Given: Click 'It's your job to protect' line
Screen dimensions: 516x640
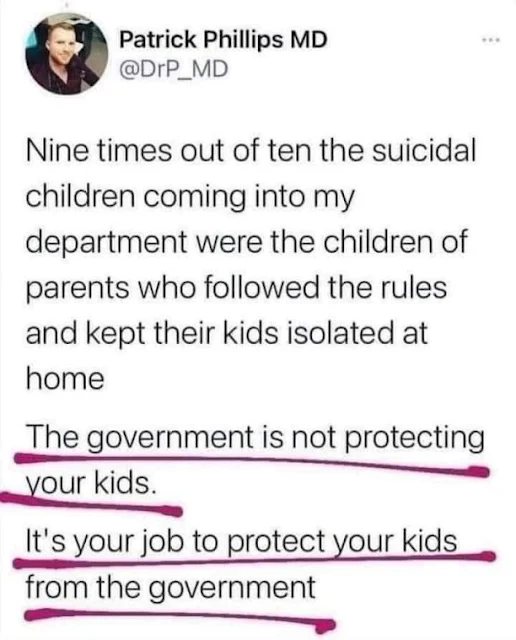Looking at the screenshot, I should (177, 542).
